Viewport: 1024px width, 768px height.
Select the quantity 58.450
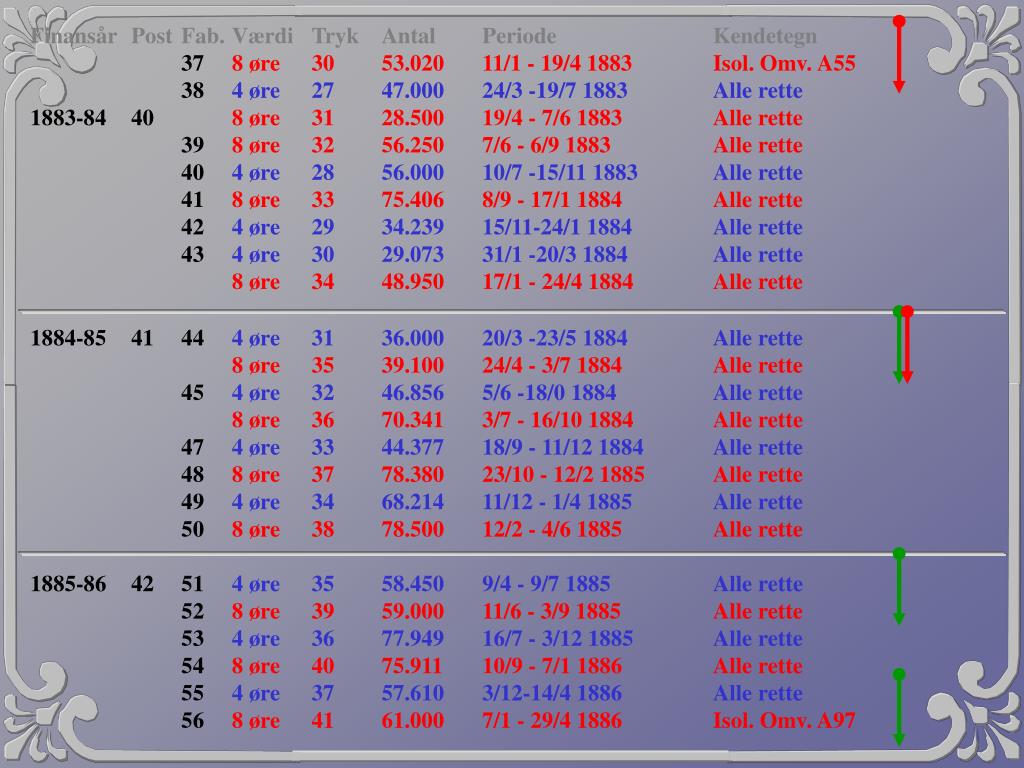[413, 584]
